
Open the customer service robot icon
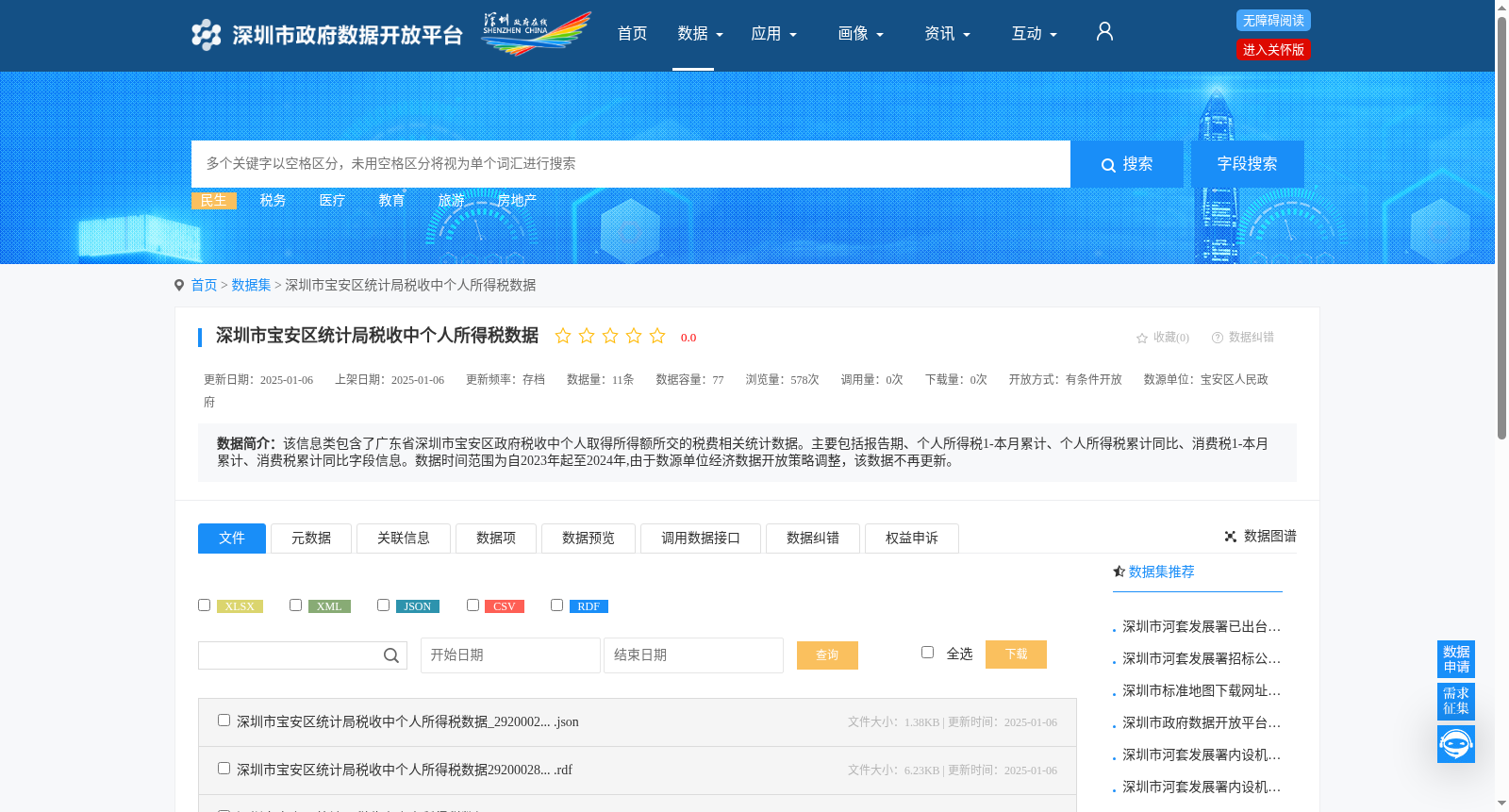pyautogui.click(x=1456, y=744)
